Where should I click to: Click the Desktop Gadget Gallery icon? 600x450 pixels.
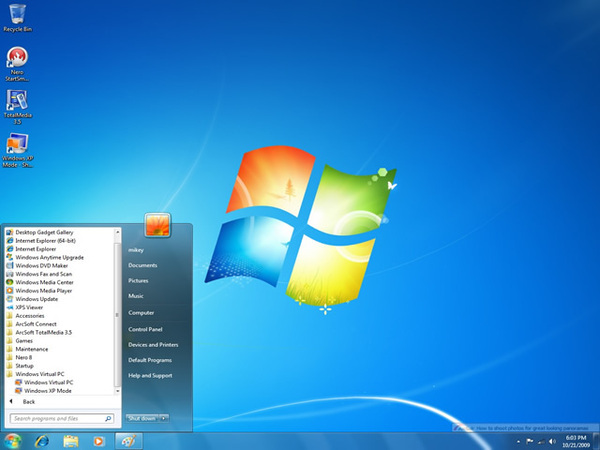[10, 232]
